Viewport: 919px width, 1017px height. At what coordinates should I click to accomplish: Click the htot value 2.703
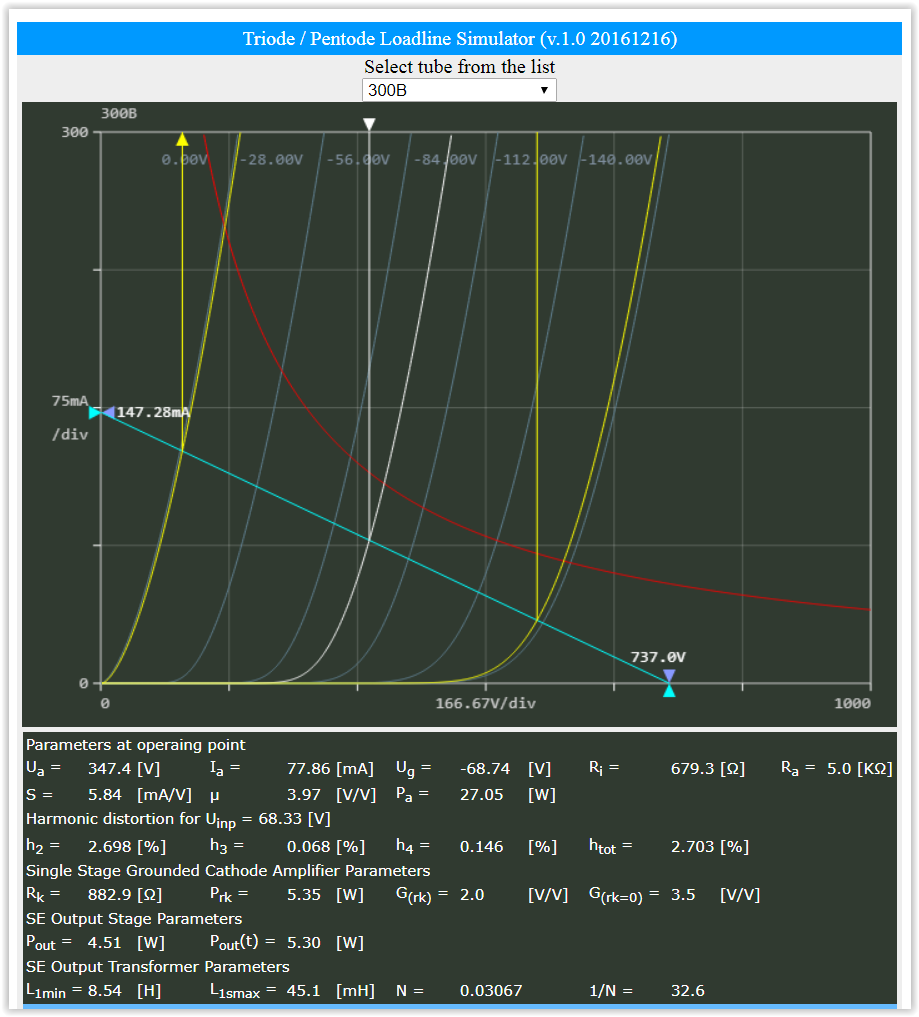tap(693, 846)
